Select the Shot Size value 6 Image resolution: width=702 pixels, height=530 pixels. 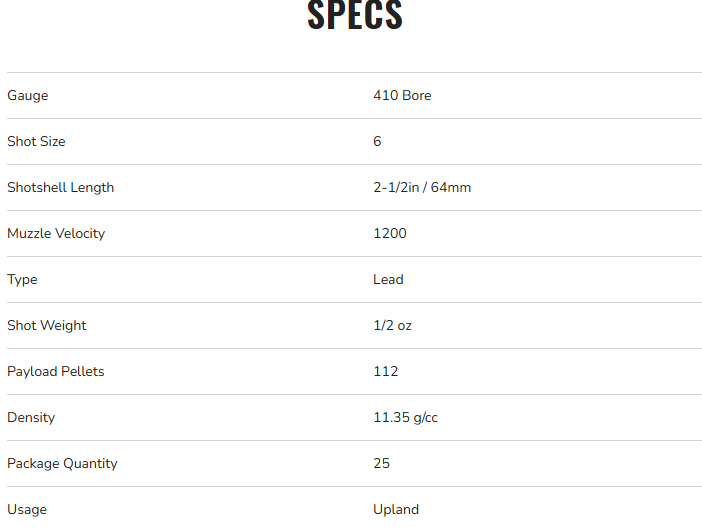click(x=377, y=142)
